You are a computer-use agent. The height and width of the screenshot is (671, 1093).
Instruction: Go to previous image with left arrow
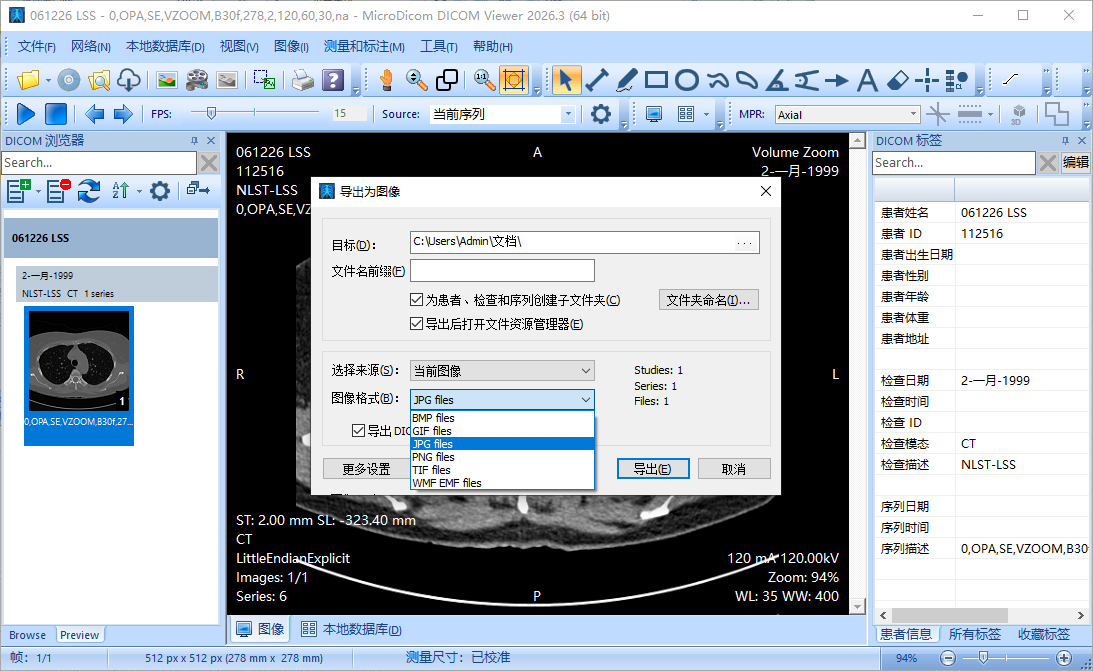(94, 114)
